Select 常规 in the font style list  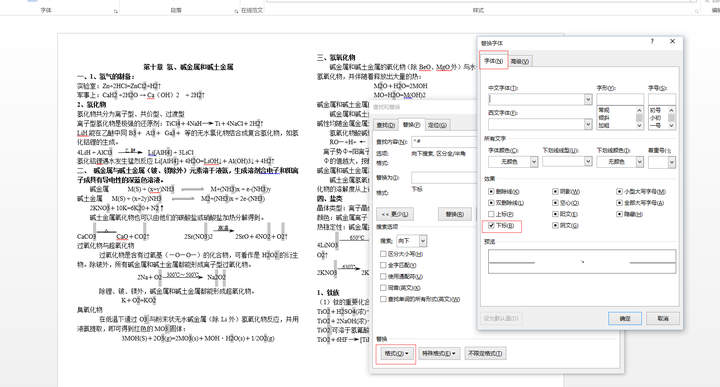pos(604,110)
